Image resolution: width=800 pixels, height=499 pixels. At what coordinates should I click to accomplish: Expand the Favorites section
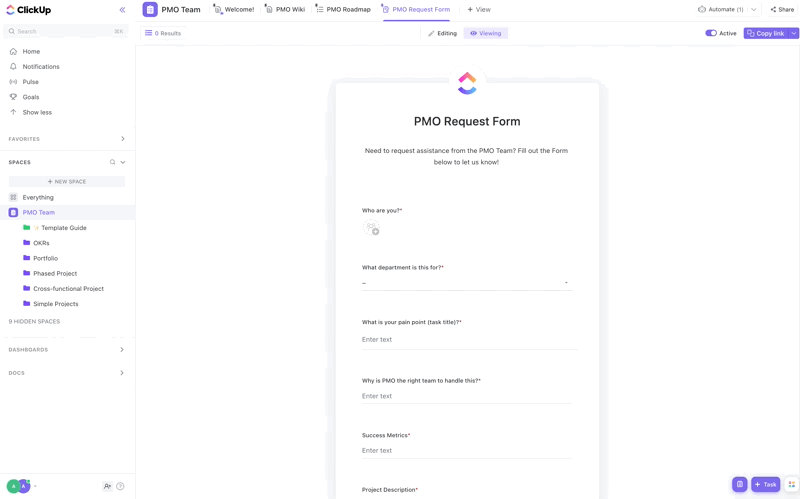click(x=122, y=139)
